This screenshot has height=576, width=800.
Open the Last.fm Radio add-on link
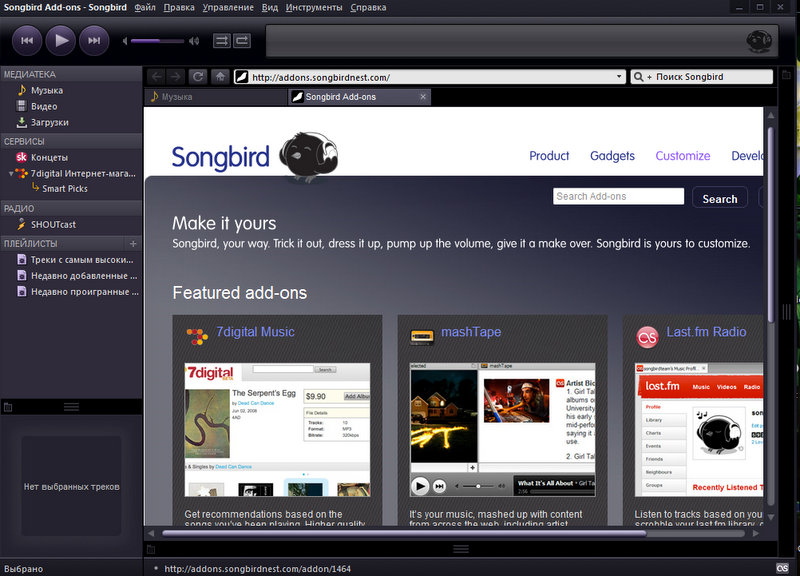click(706, 332)
